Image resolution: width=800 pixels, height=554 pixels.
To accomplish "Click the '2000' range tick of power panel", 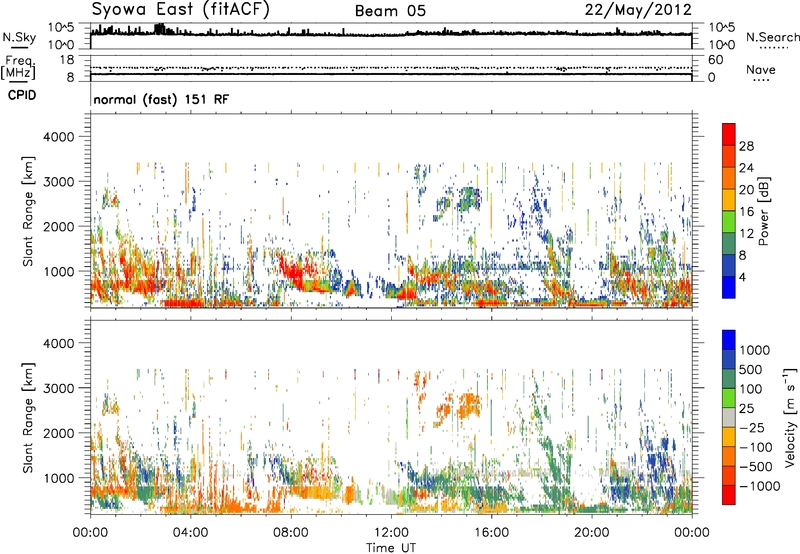I will tap(58, 226).
